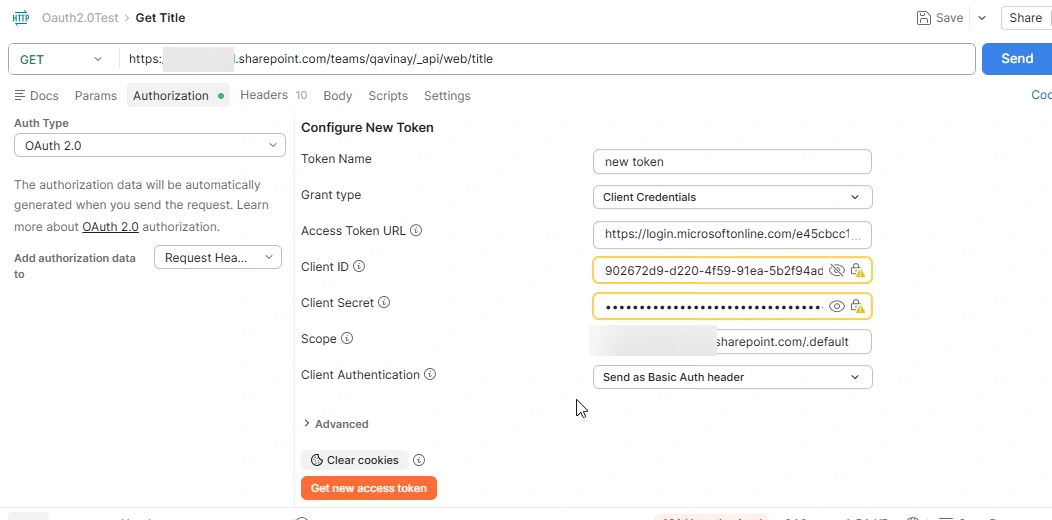Click the Client Authentication info icon
The width and height of the screenshot is (1052, 520).
click(430, 374)
